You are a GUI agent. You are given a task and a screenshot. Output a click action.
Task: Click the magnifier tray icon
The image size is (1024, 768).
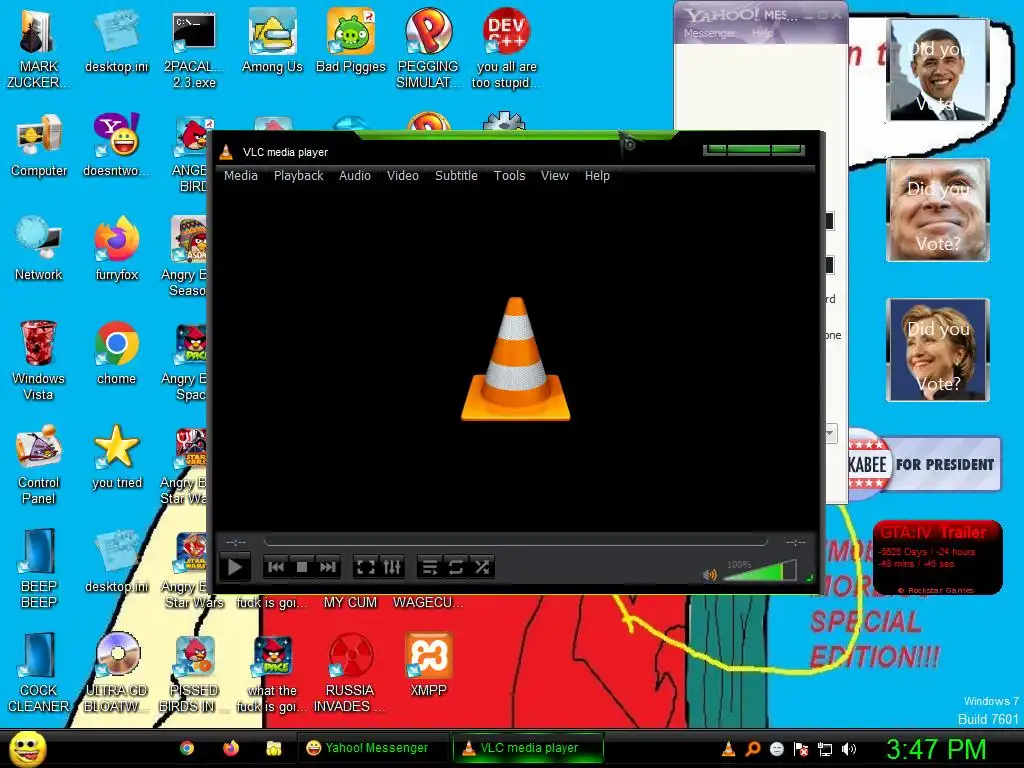click(752, 749)
